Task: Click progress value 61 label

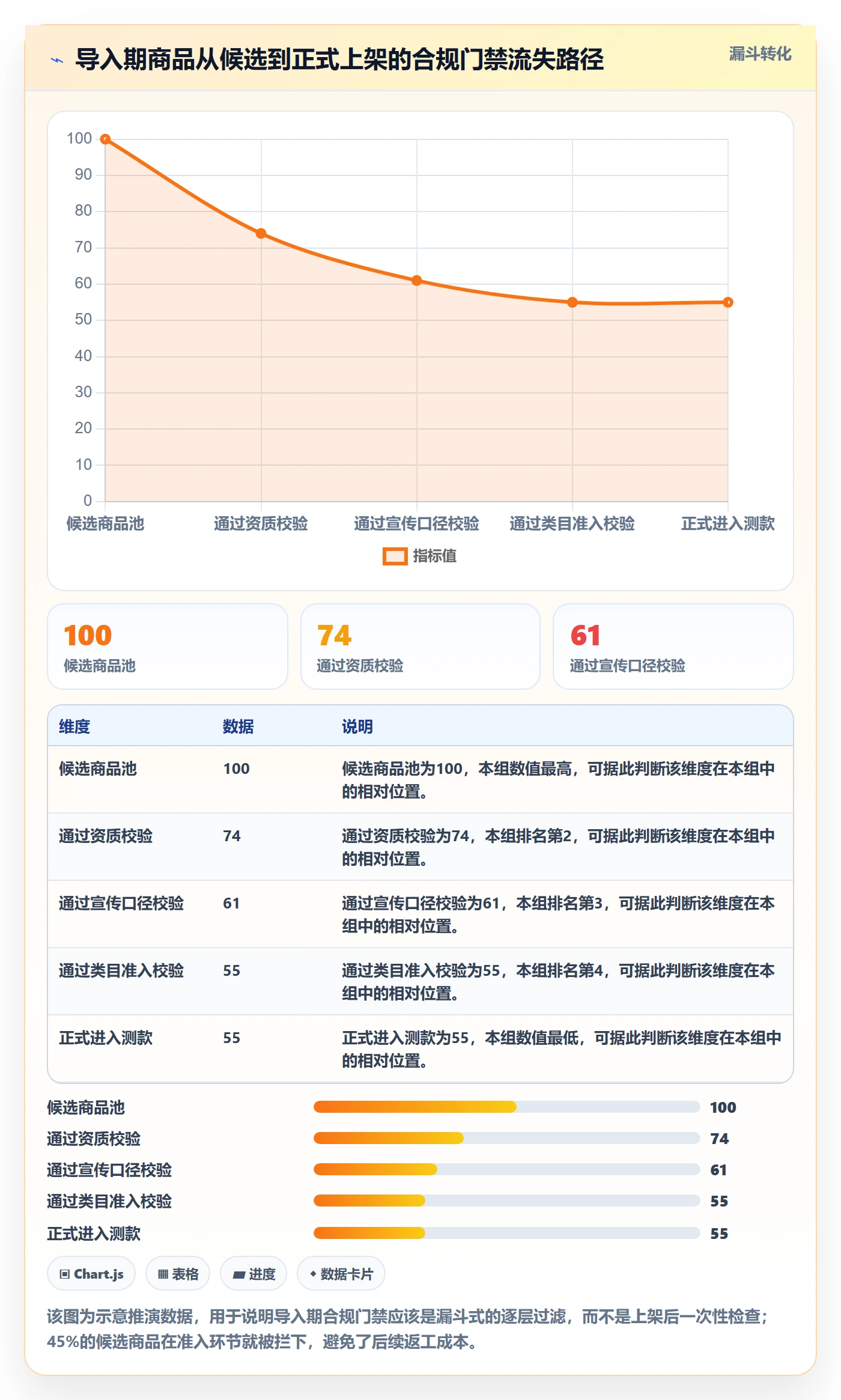Action: pyautogui.click(x=718, y=1170)
